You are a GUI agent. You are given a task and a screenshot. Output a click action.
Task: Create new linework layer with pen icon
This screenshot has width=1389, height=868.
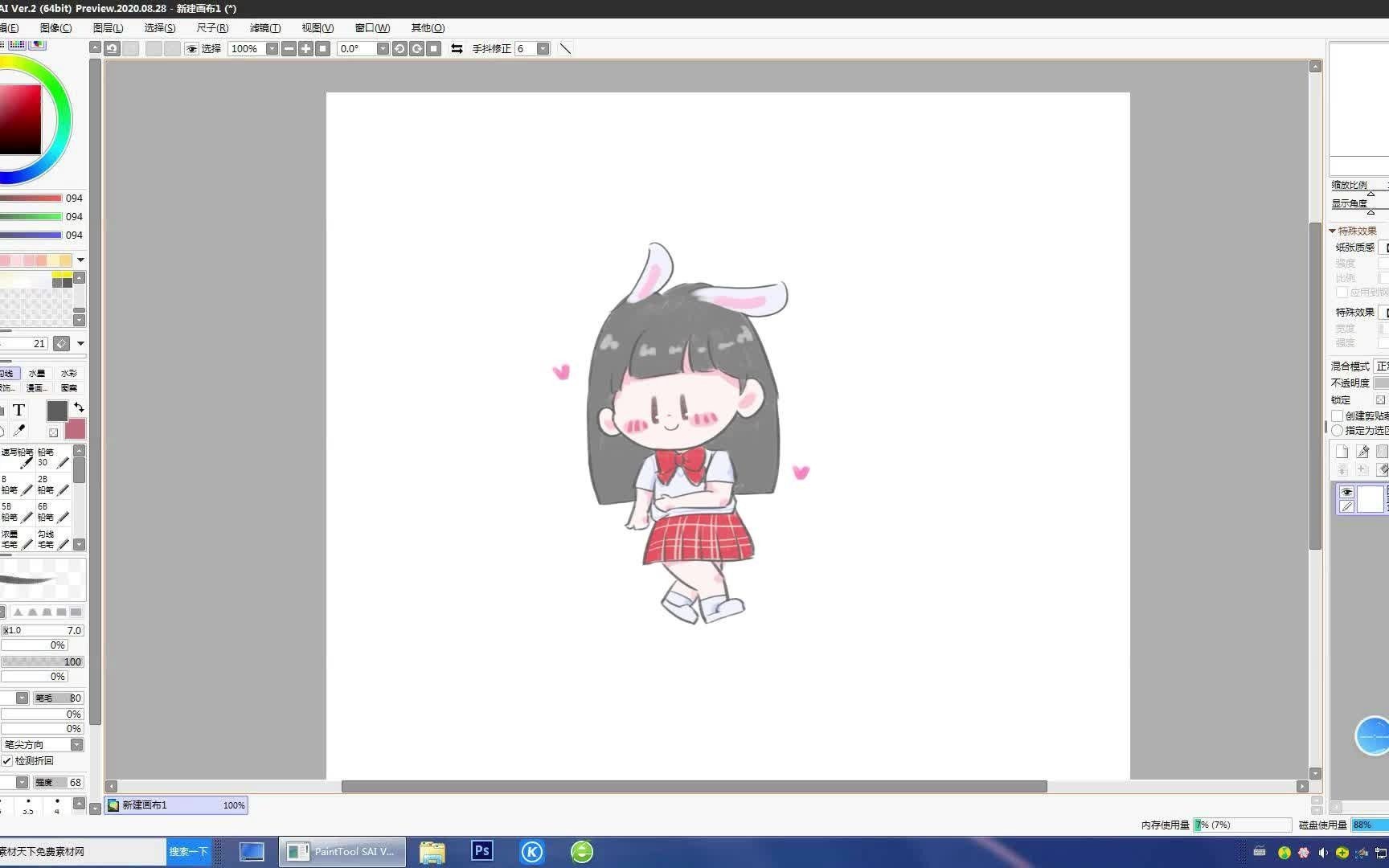(1362, 452)
